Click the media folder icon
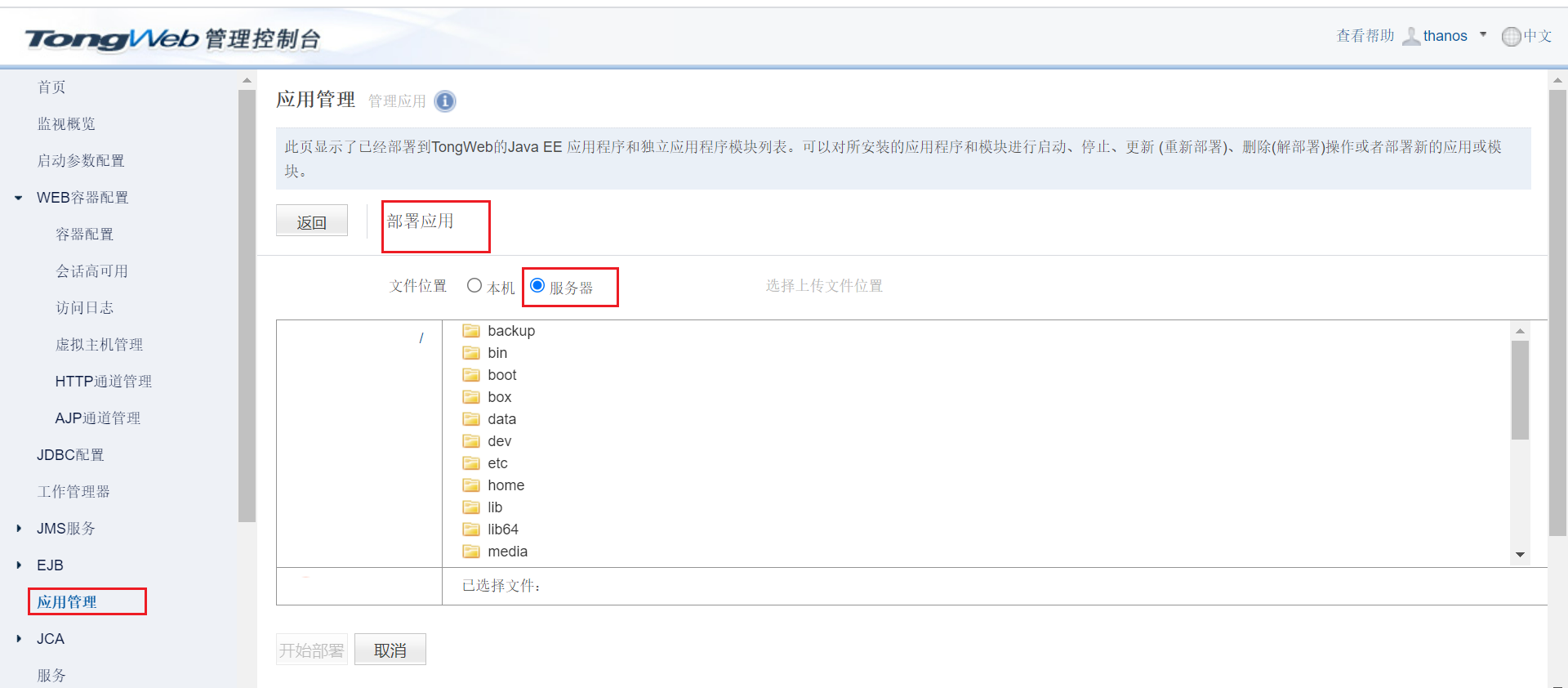This screenshot has height=688, width=1568. pos(471,552)
